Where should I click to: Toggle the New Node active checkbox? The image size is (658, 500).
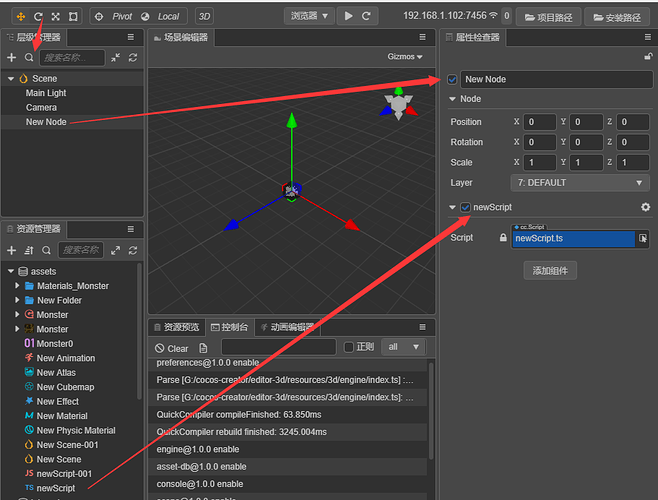coord(452,79)
